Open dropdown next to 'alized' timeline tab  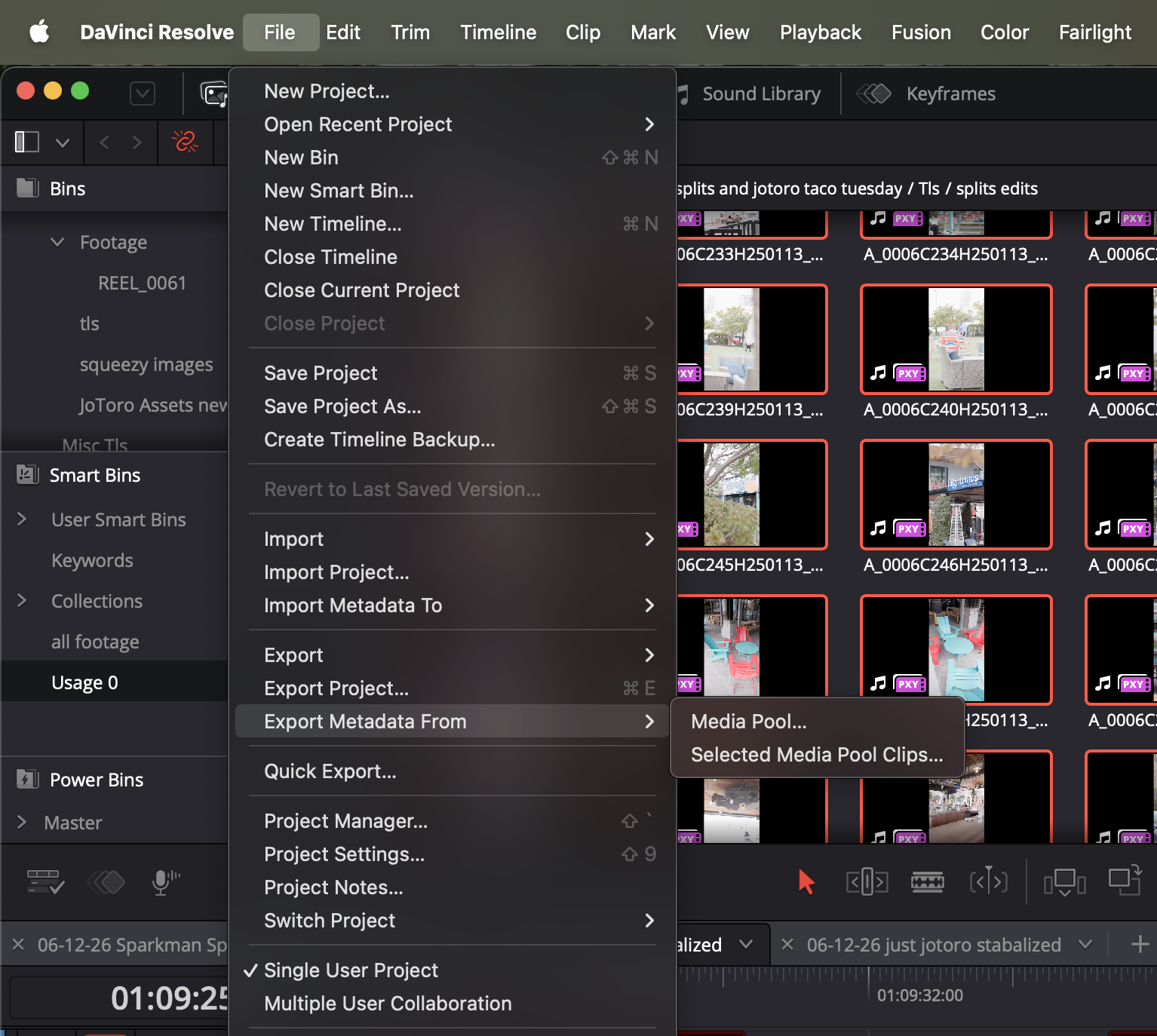pyautogui.click(x=746, y=944)
